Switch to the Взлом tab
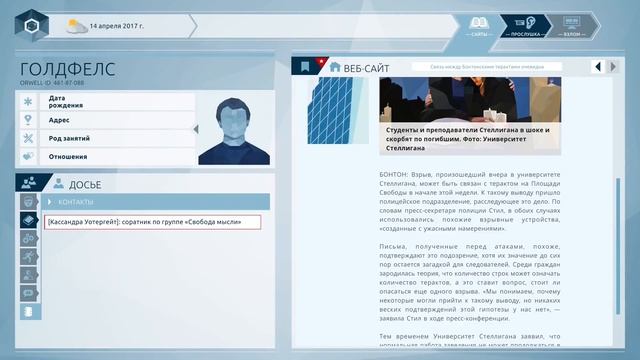Screen dimensions: 640x360 coord(571,27)
